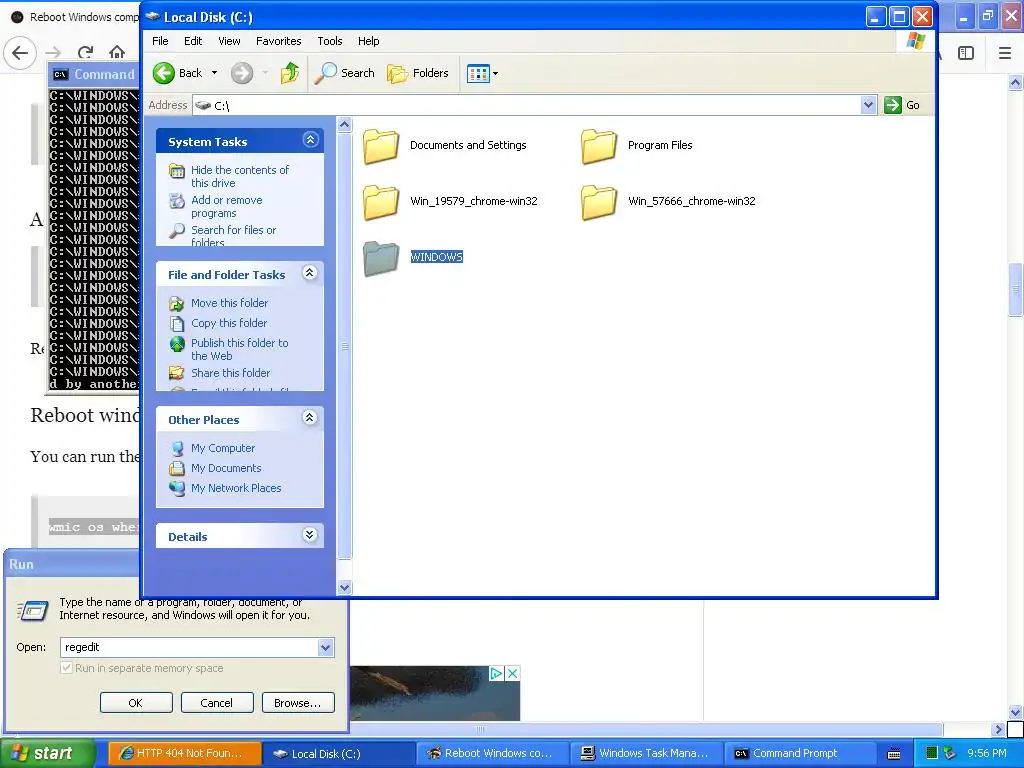
Task: Click browser back arrow behind Explorer
Action: click(20, 53)
